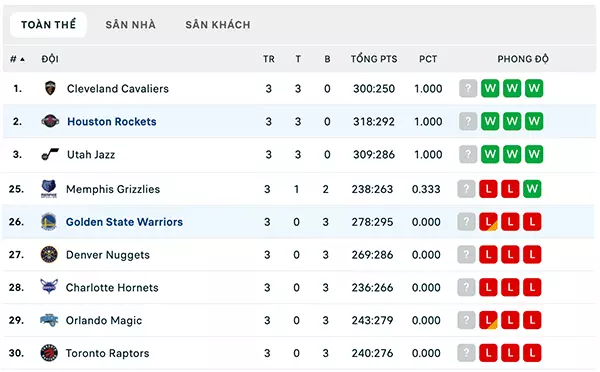The width and height of the screenshot is (600, 372).
Task: Sort table by PCT column header
Action: coord(428,59)
